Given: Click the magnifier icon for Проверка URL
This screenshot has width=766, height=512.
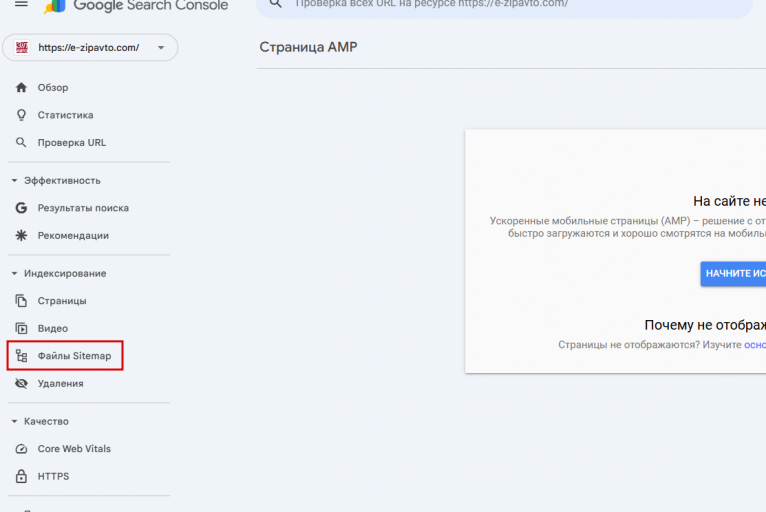Looking at the screenshot, I should [x=21, y=142].
